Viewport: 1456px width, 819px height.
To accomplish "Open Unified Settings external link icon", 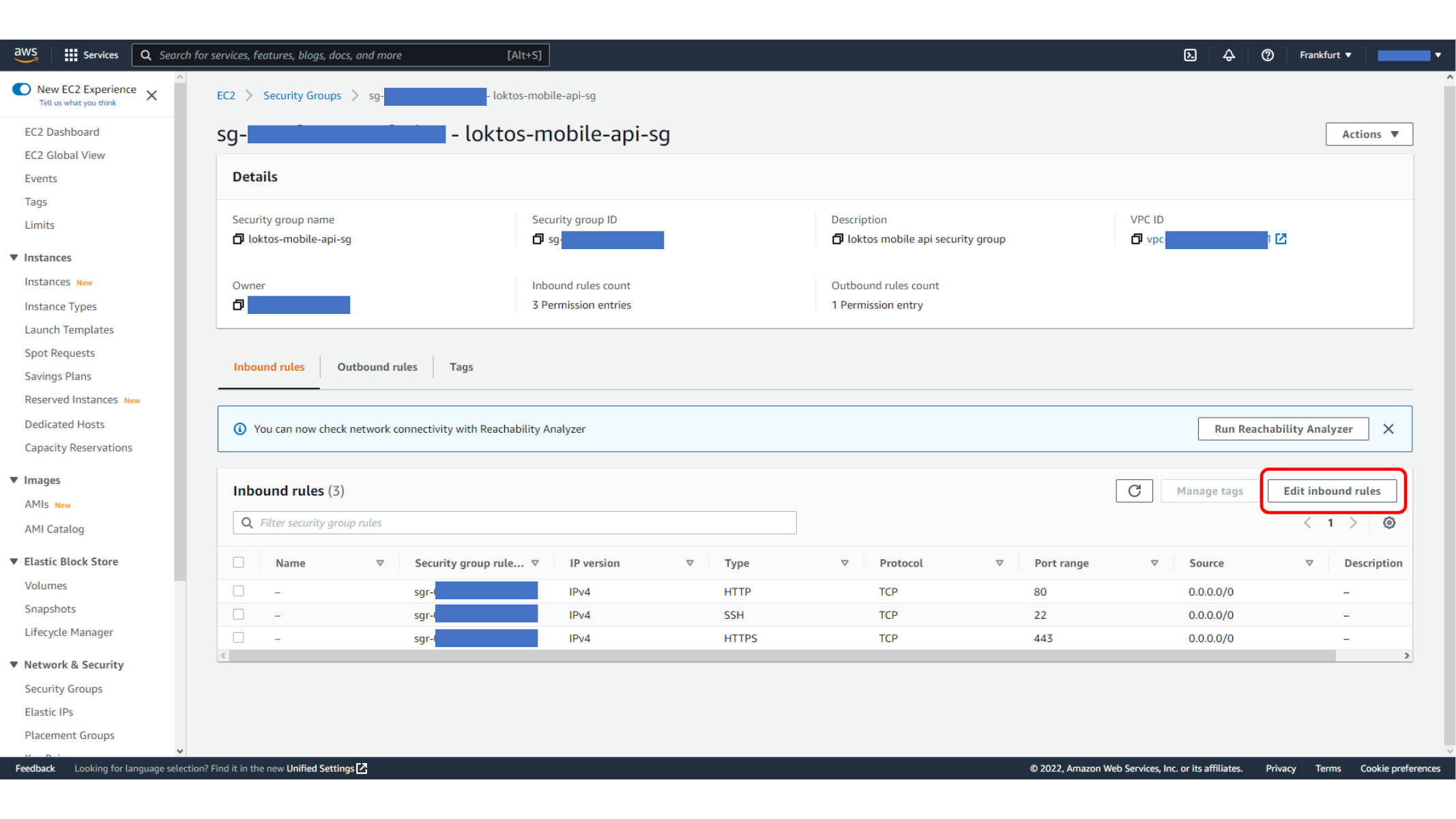I will [362, 768].
